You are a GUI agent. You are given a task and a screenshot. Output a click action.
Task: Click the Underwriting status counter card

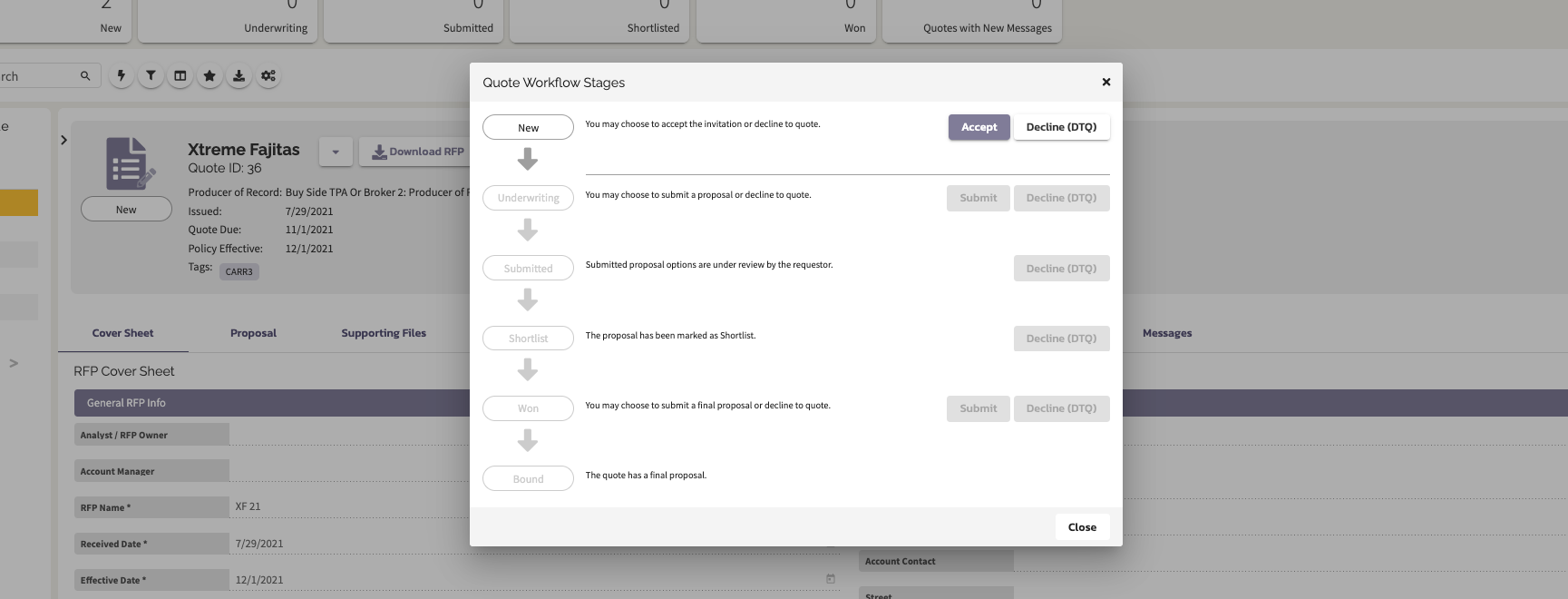coord(227,20)
